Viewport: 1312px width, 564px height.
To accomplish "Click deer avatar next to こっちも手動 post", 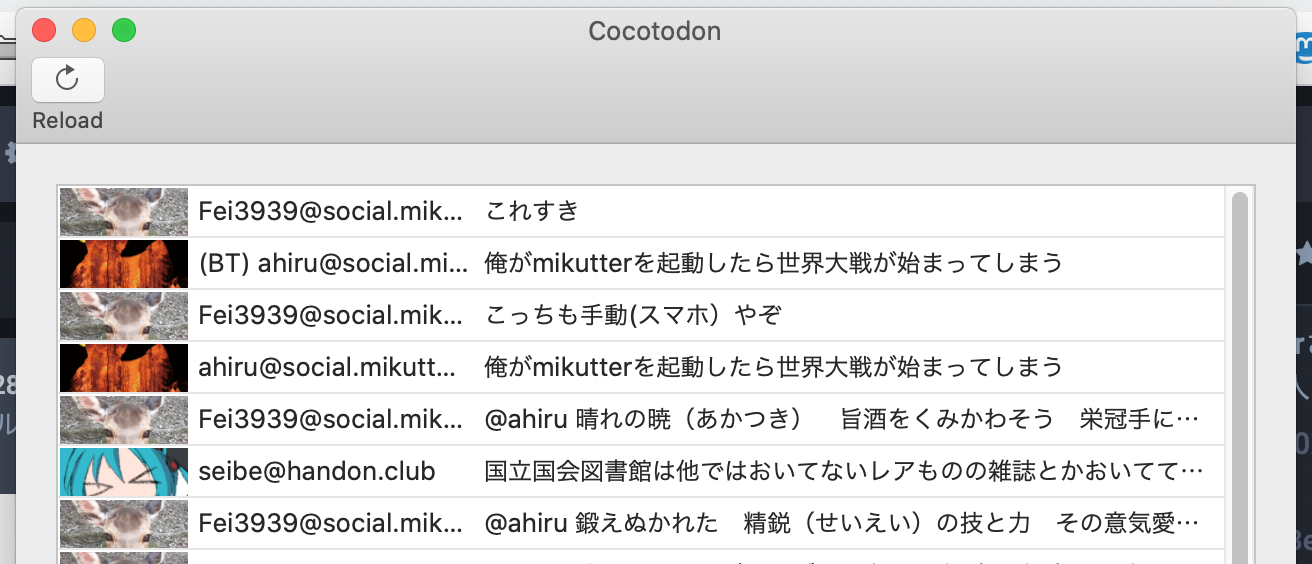I will point(124,316).
